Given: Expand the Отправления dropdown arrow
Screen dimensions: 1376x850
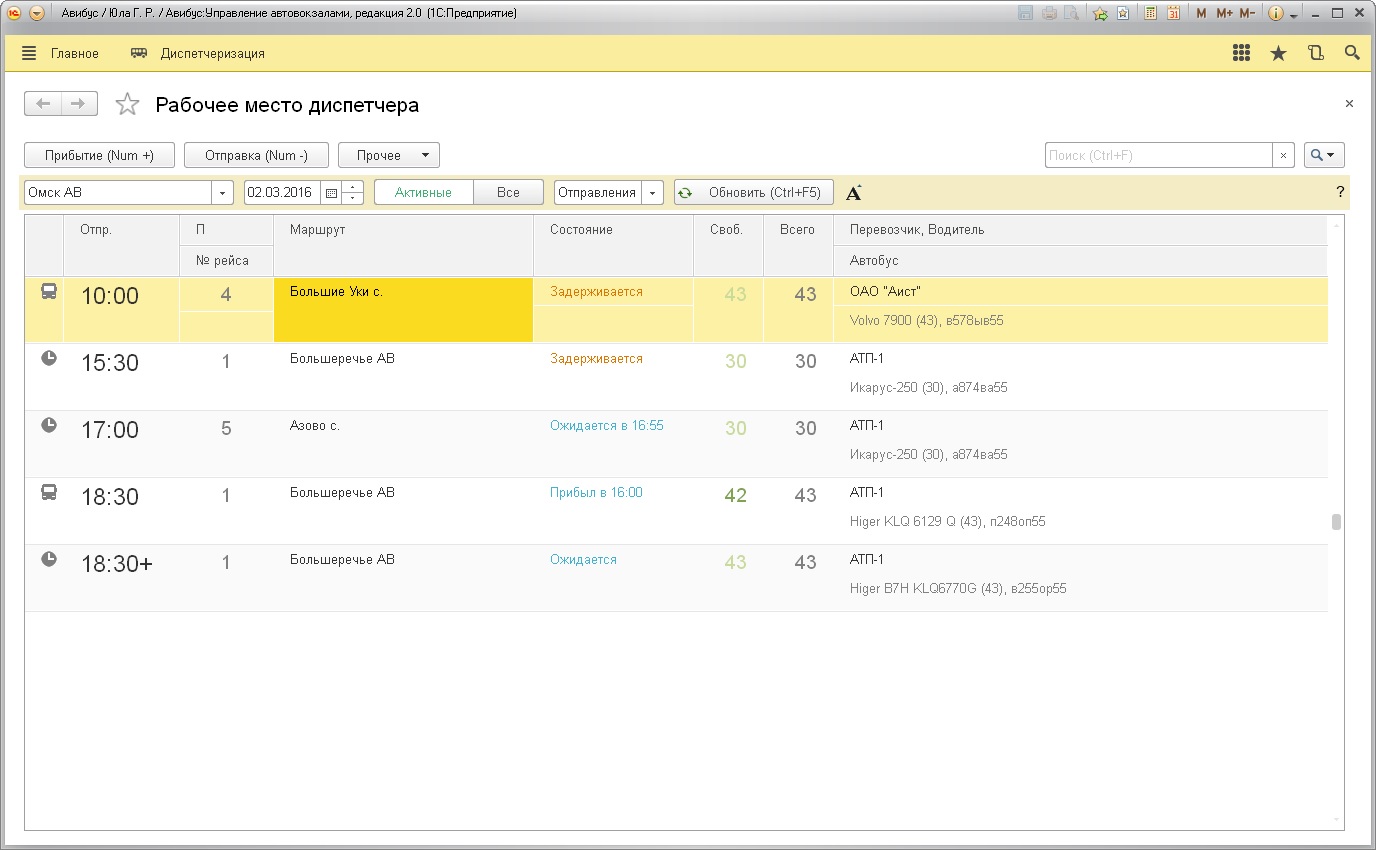Looking at the screenshot, I should 653,193.
